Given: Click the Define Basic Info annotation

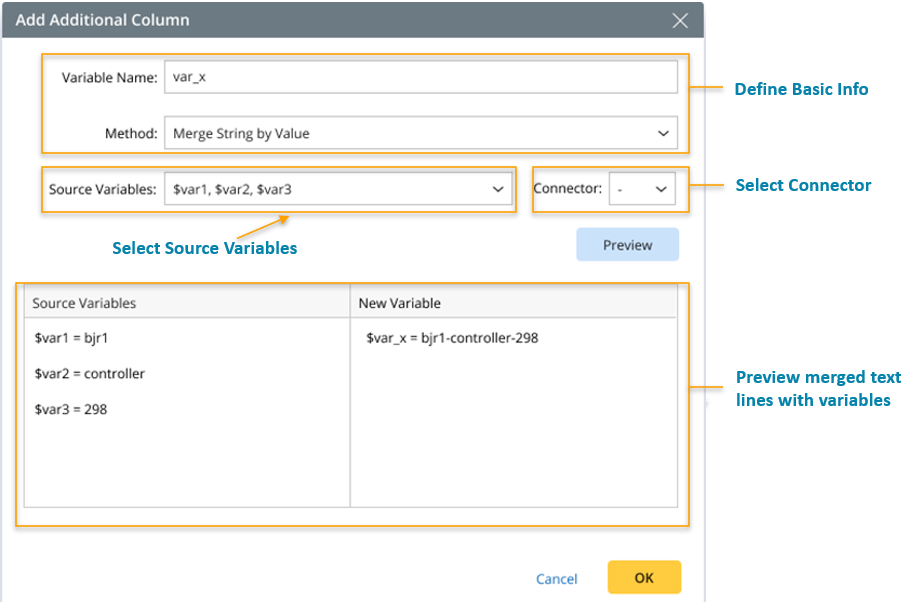Looking at the screenshot, I should (x=801, y=89).
